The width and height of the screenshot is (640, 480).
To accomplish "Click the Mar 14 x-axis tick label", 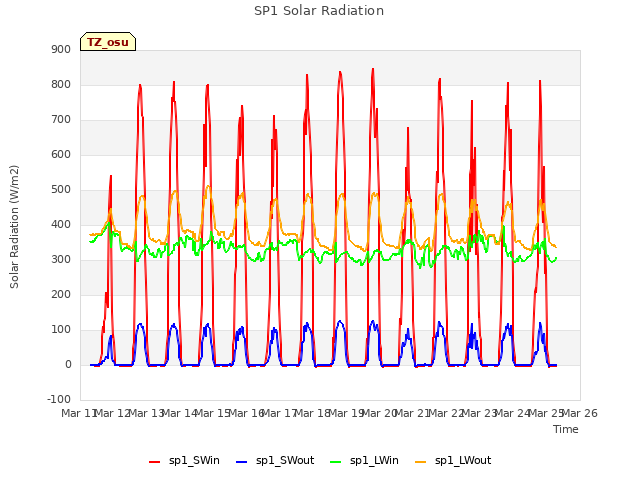I will [180, 413].
